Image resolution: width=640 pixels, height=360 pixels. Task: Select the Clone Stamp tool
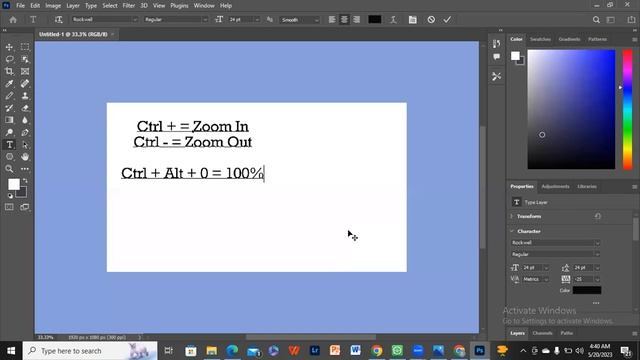pyautogui.click(x=25, y=96)
